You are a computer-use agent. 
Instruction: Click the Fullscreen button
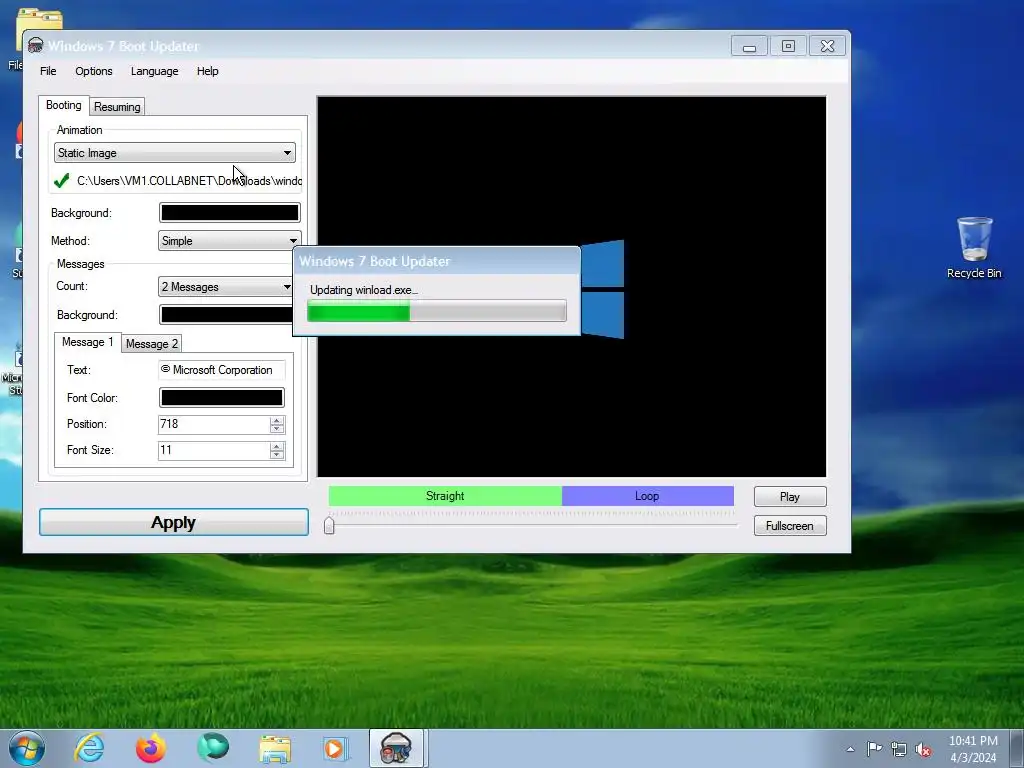[790, 526]
